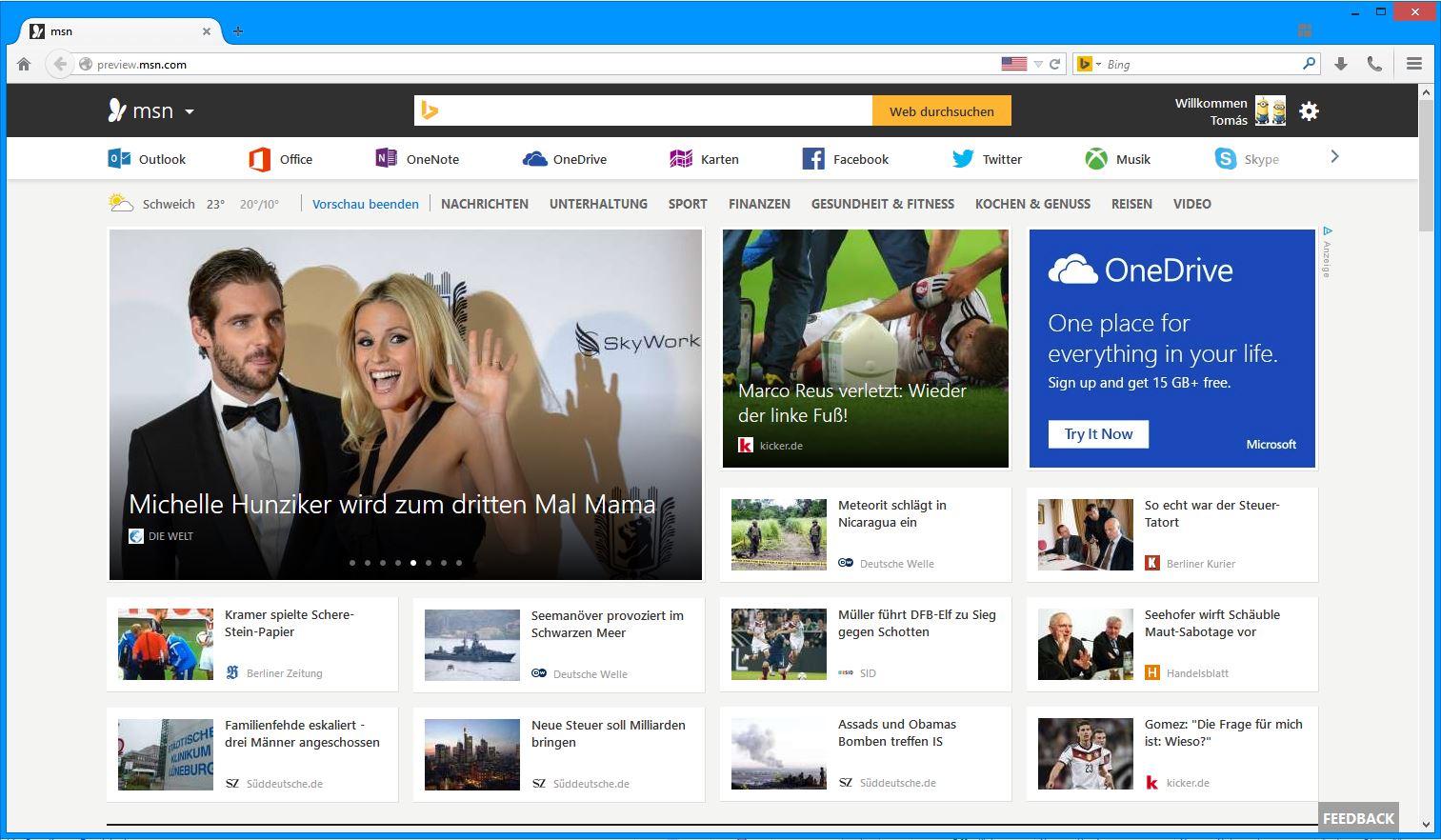Click scrollbar down arrow
1441x840 pixels.
point(1426,824)
